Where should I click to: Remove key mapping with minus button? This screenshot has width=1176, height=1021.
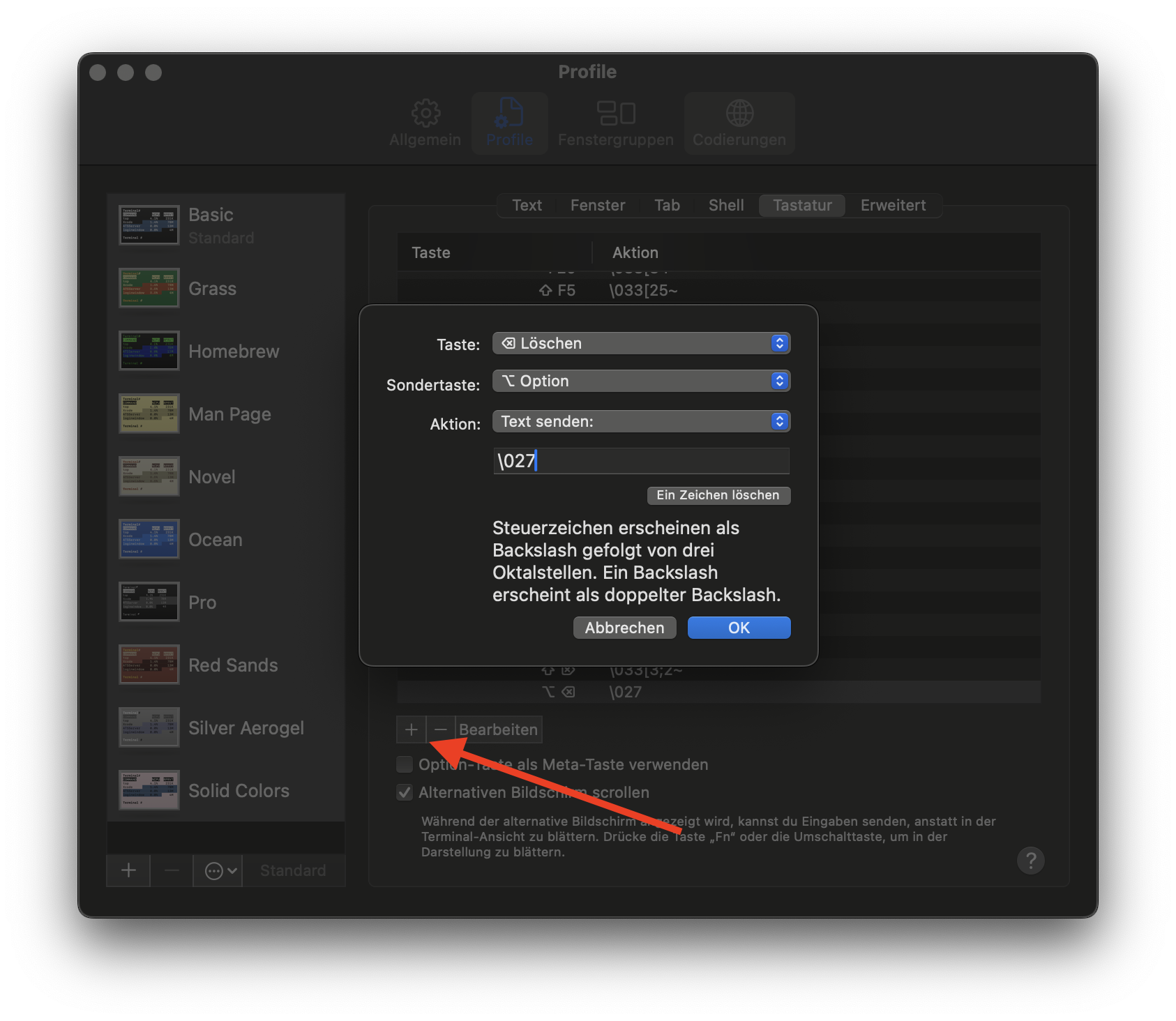[441, 729]
